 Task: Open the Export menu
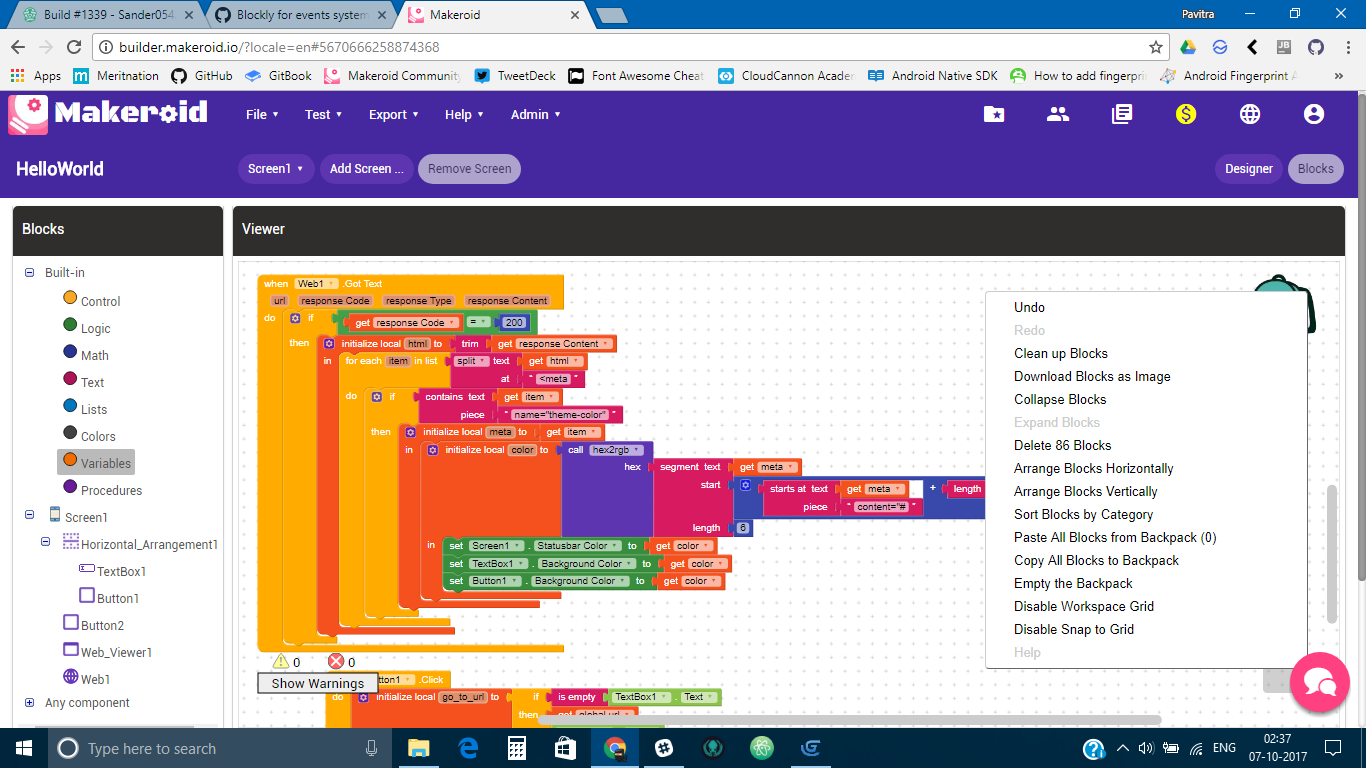pyautogui.click(x=392, y=114)
